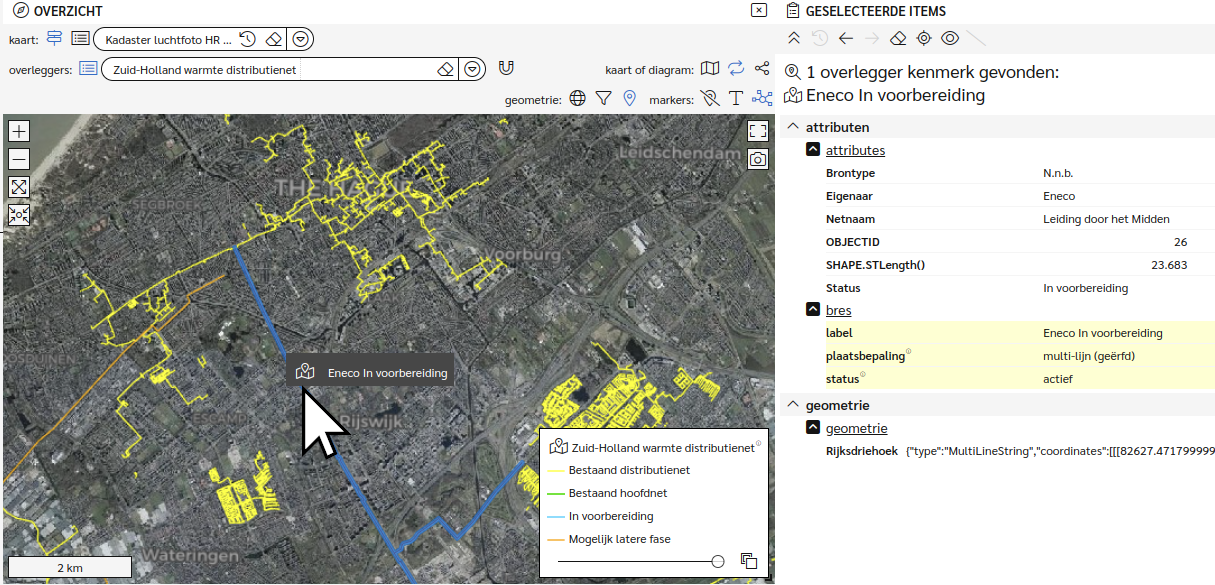
Task: Select the OBJECTID value 26
Action: point(1180,242)
